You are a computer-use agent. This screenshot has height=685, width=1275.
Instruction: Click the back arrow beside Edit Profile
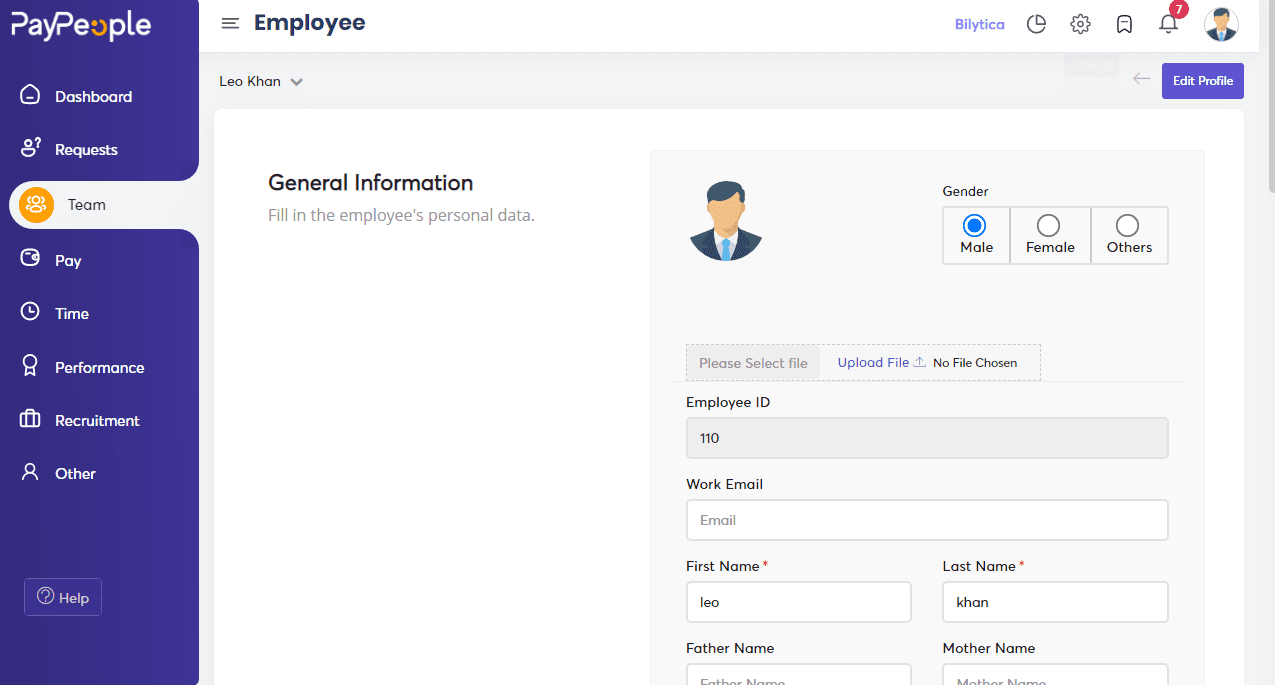click(x=1141, y=79)
